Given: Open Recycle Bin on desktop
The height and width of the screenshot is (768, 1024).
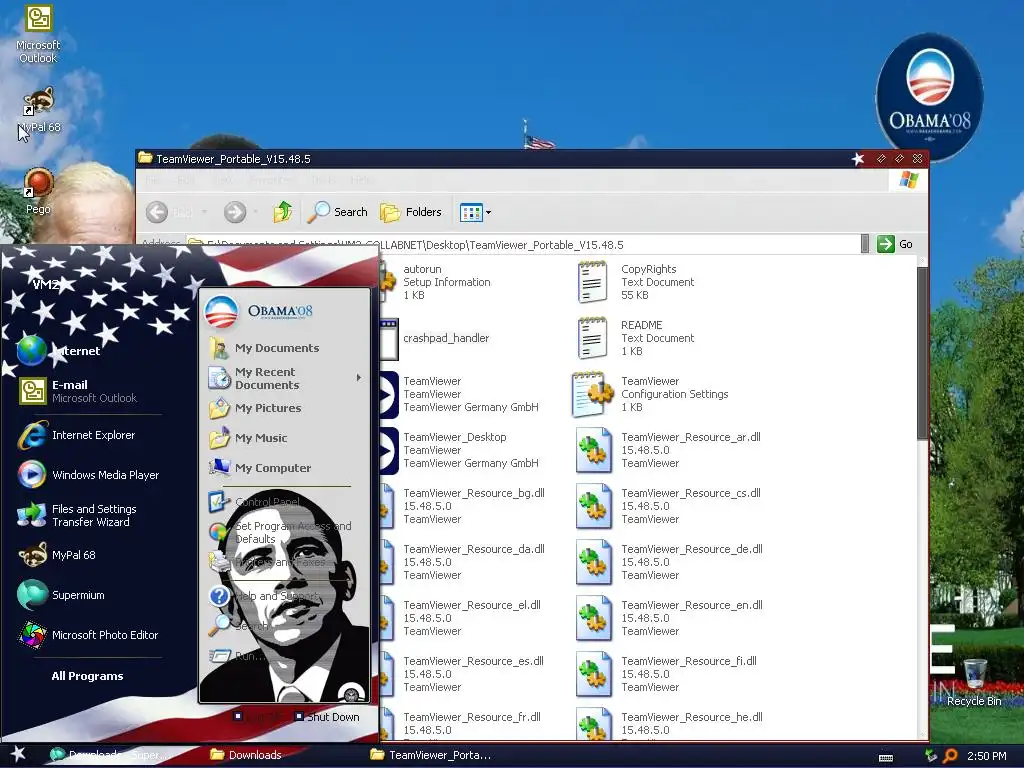Looking at the screenshot, I should tap(974, 683).
